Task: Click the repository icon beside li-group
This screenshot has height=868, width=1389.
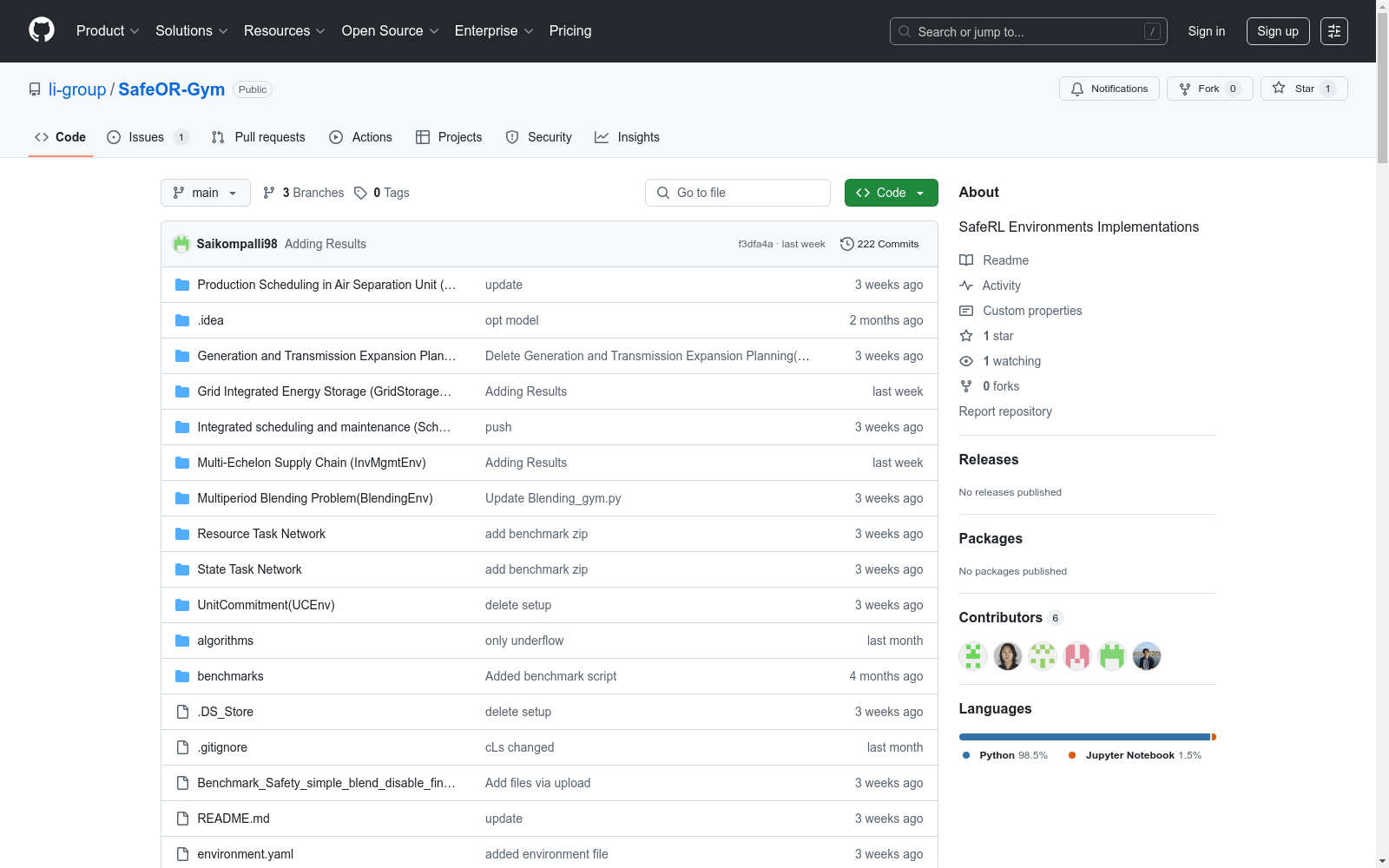Action: pos(35,89)
